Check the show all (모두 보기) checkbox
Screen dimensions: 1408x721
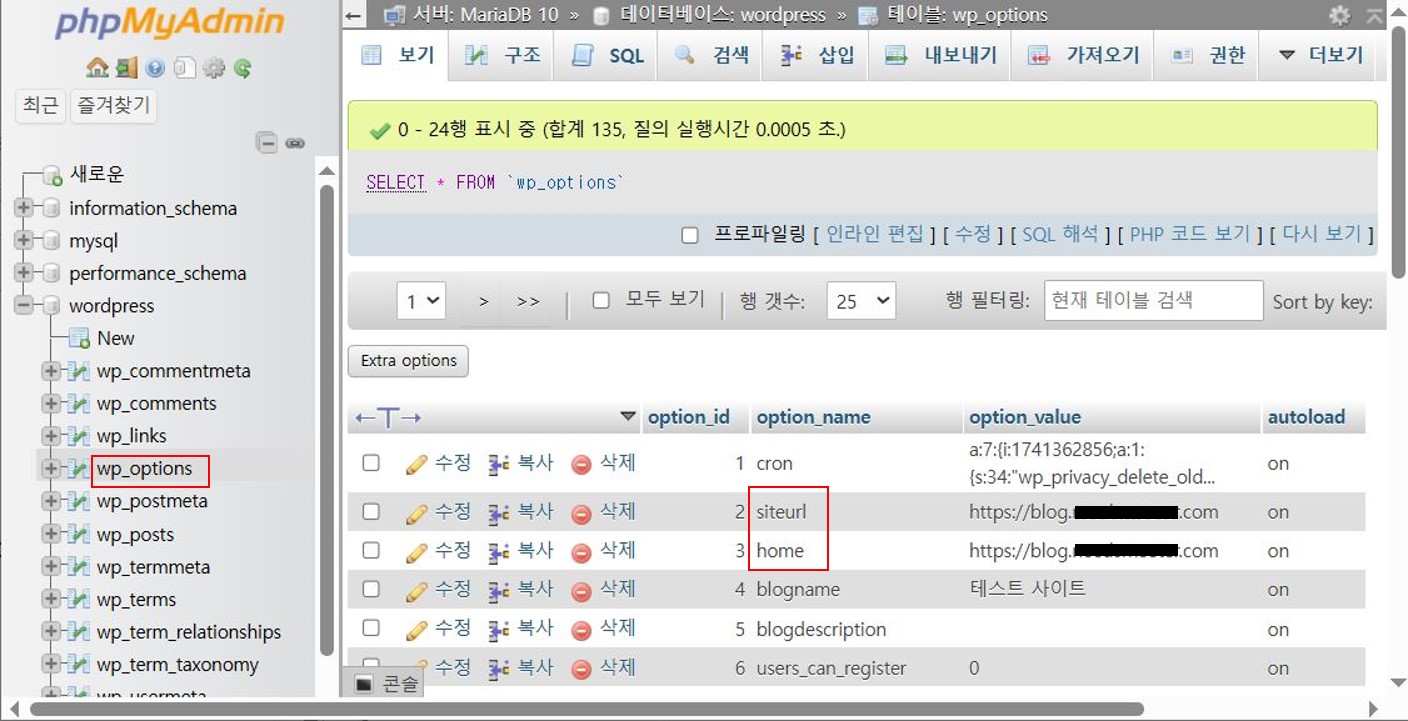pyautogui.click(x=601, y=300)
